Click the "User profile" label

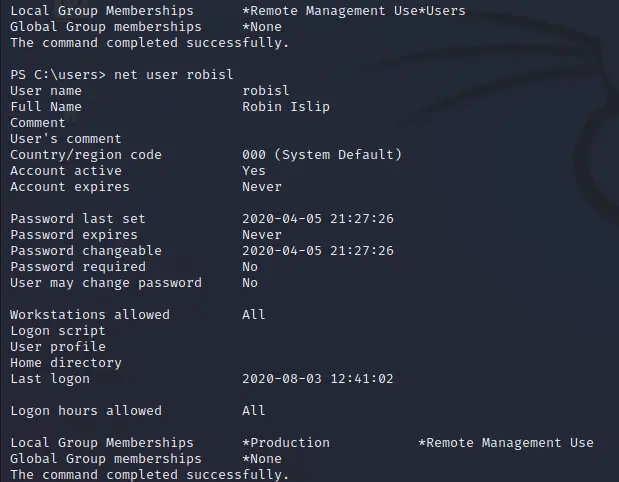tap(58, 347)
